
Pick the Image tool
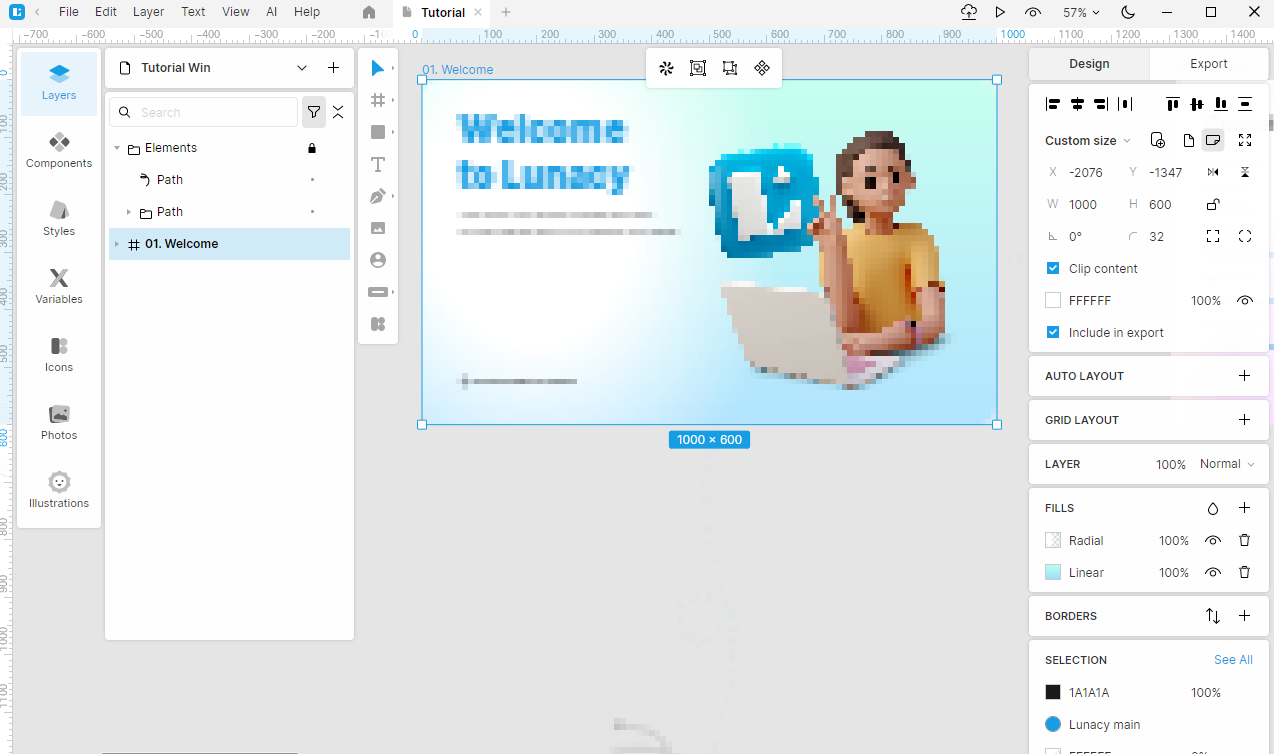pyautogui.click(x=377, y=228)
